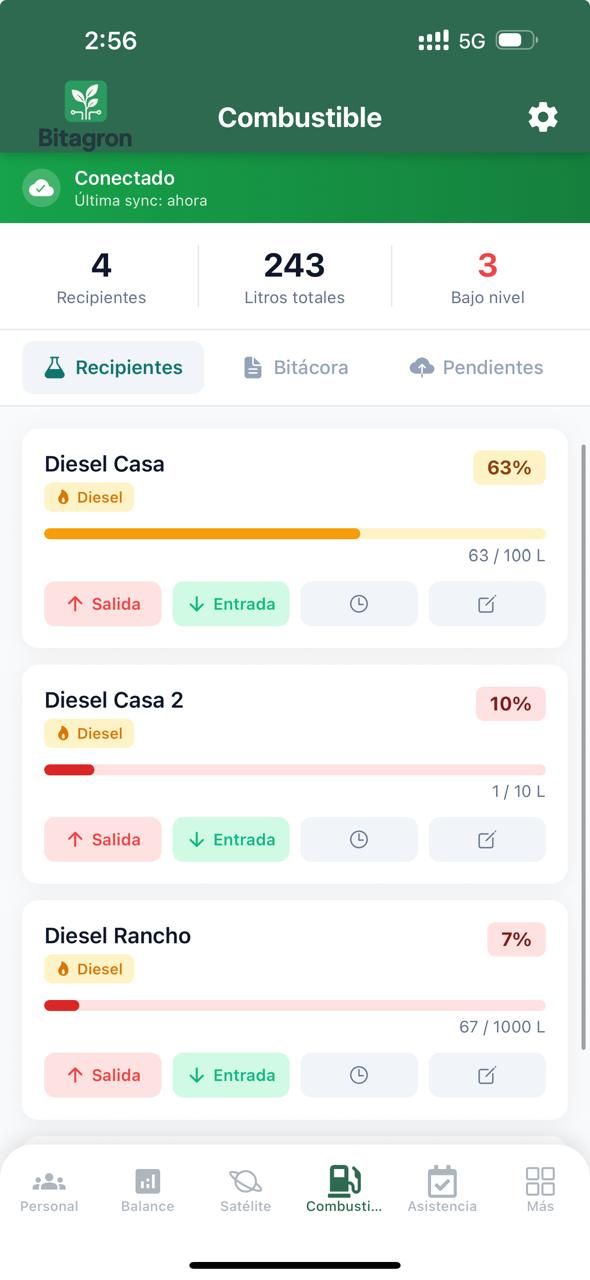The image size is (590, 1280).
Task: Open the Más grid menu
Action: point(540,1190)
